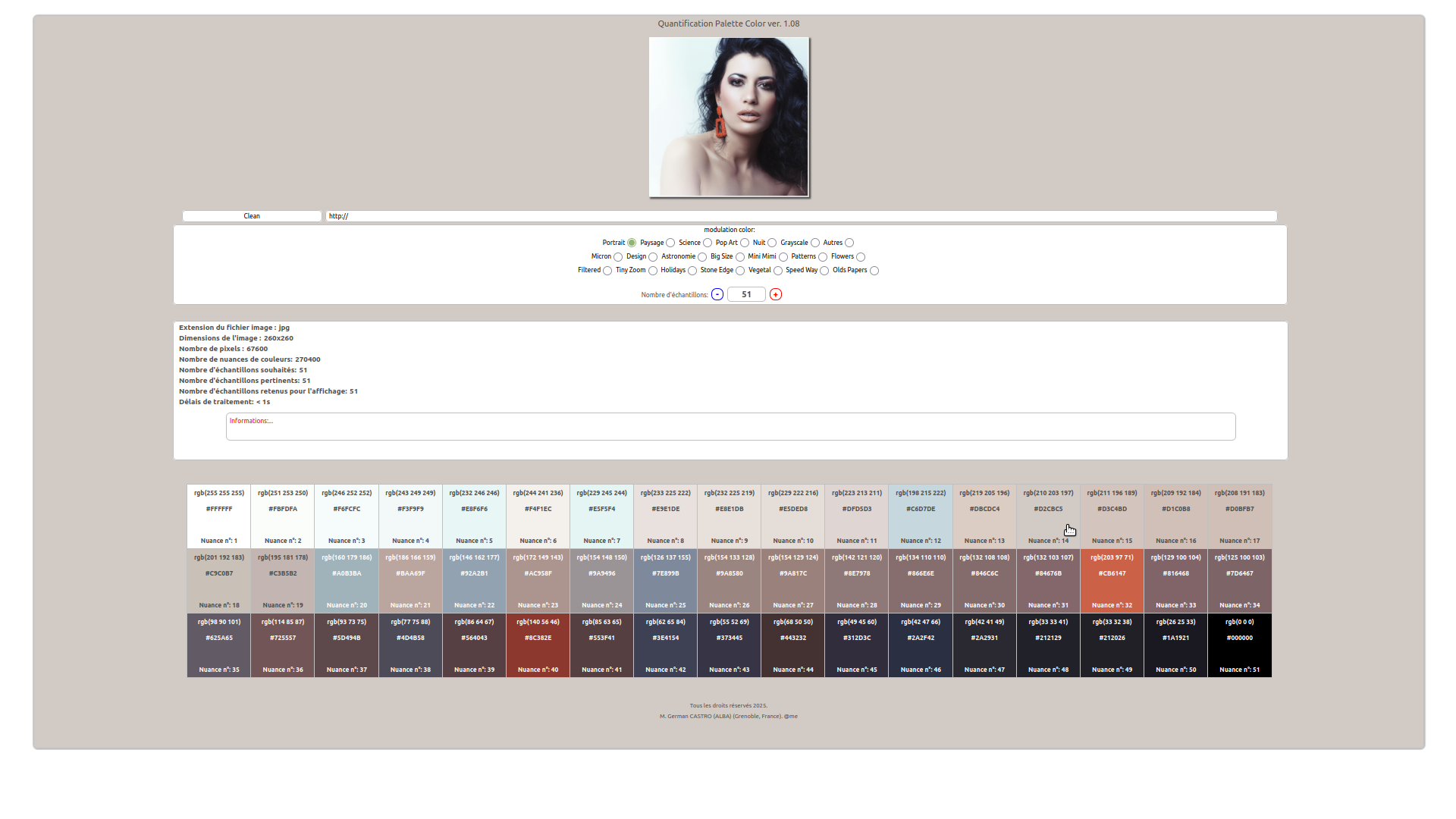This screenshot has height=819, width=1456.
Task: Pick swatch #E9E1DE Nuance 8
Action: (666, 516)
